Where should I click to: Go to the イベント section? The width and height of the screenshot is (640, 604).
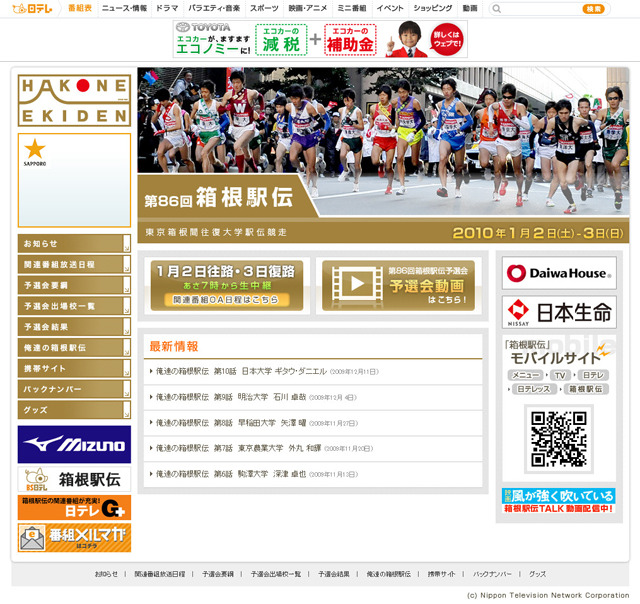coord(390,8)
